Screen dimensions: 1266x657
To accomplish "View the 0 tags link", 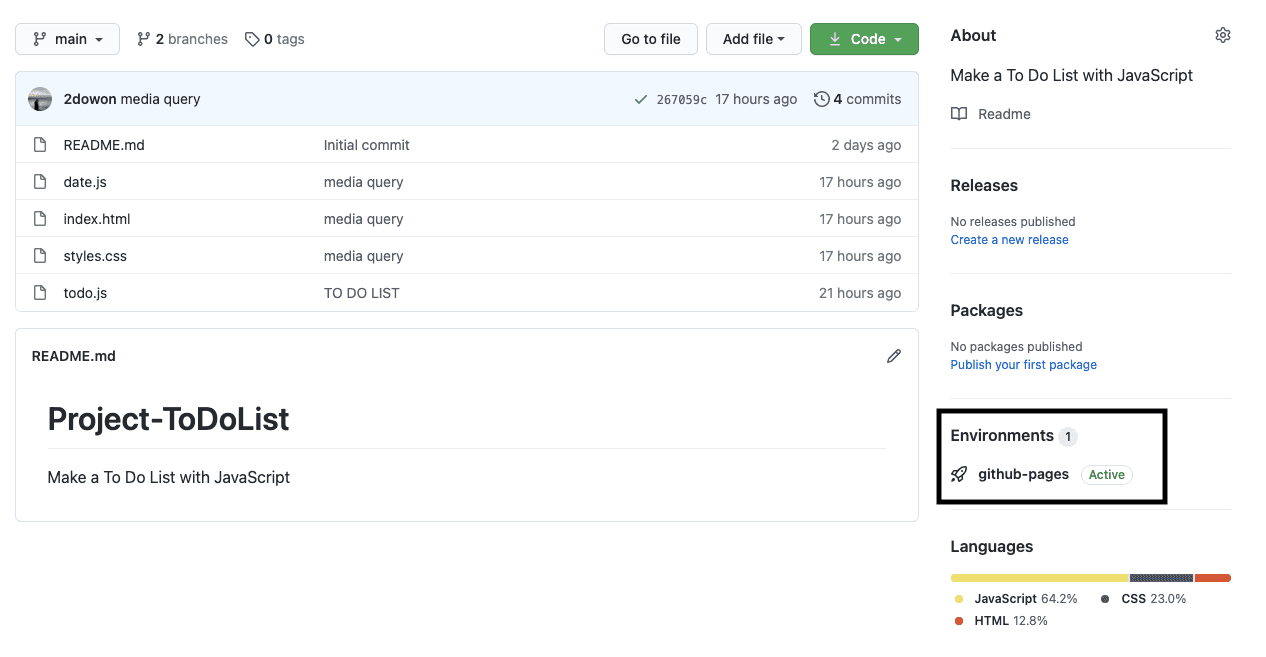I will (275, 39).
